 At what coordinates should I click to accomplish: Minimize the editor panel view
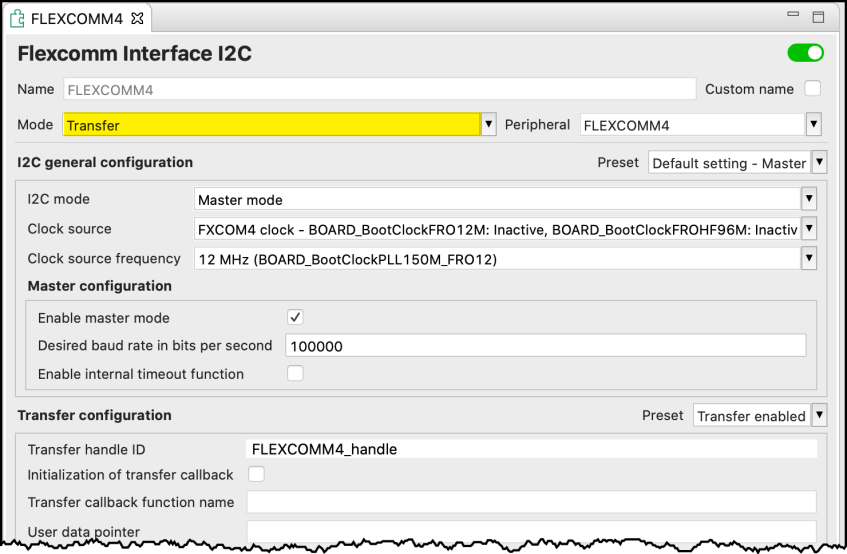pyautogui.click(x=793, y=18)
